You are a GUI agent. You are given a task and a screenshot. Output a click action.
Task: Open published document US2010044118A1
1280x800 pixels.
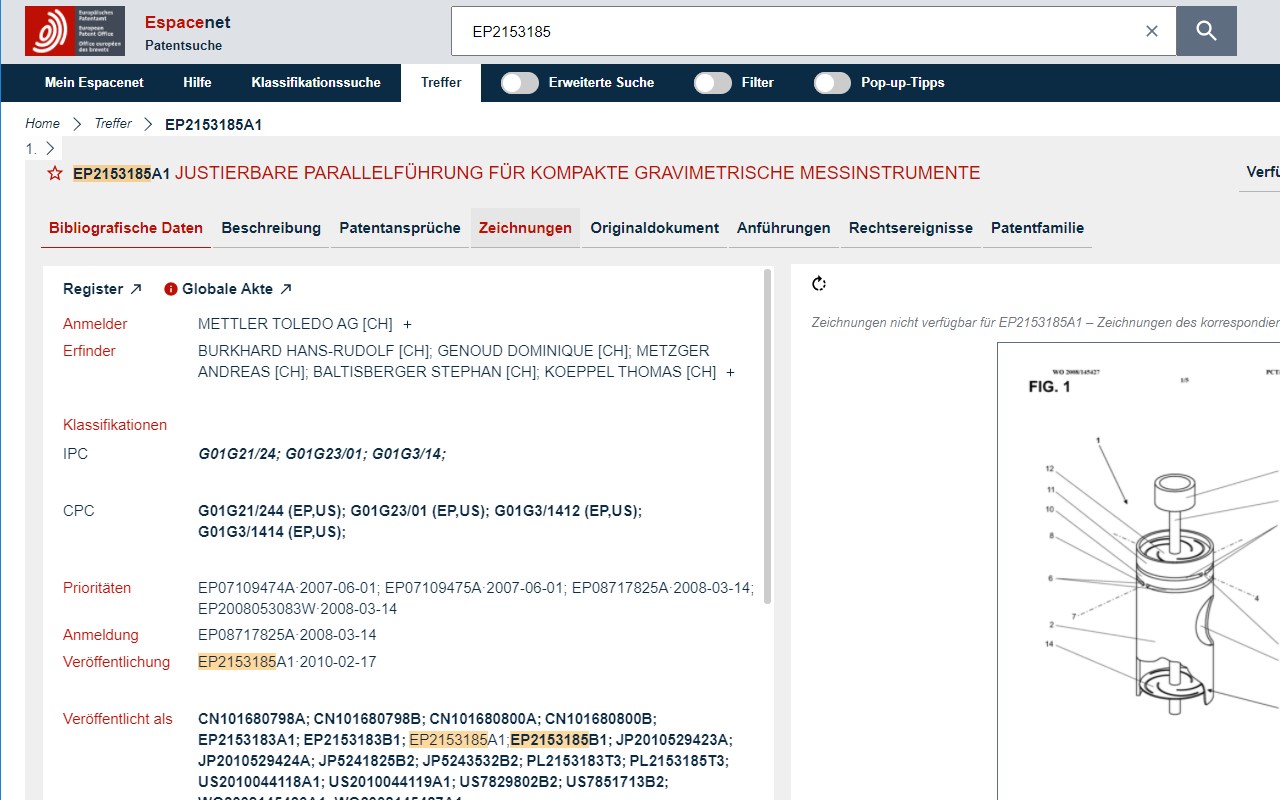260,782
